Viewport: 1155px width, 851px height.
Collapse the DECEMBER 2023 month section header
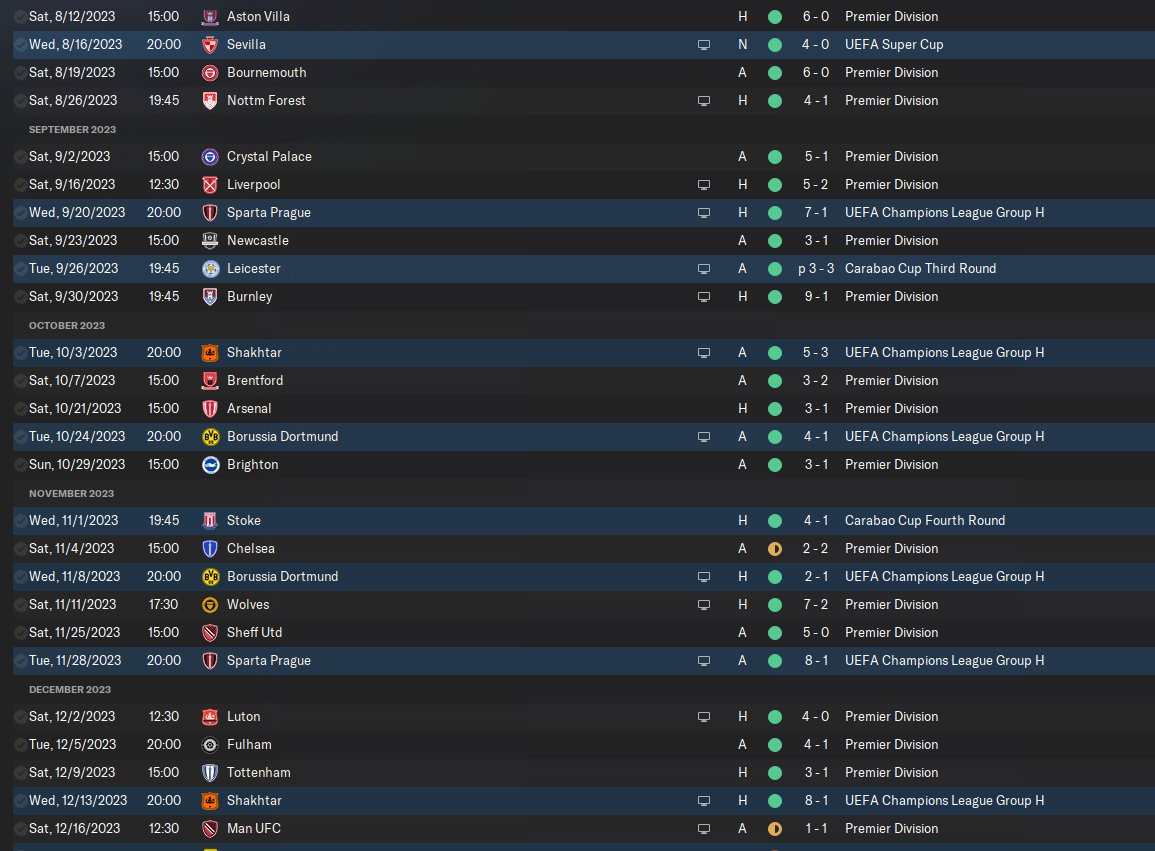pyautogui.click(x=70, y=690)
